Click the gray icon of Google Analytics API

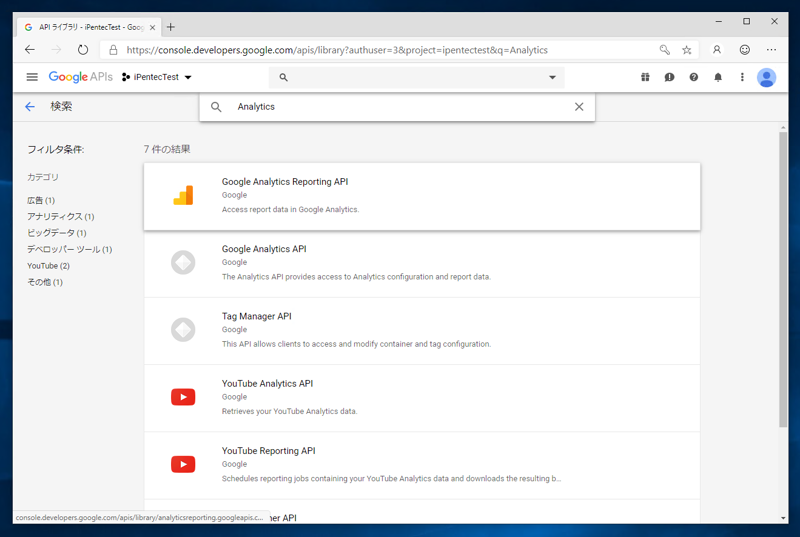tap(183, 263)
